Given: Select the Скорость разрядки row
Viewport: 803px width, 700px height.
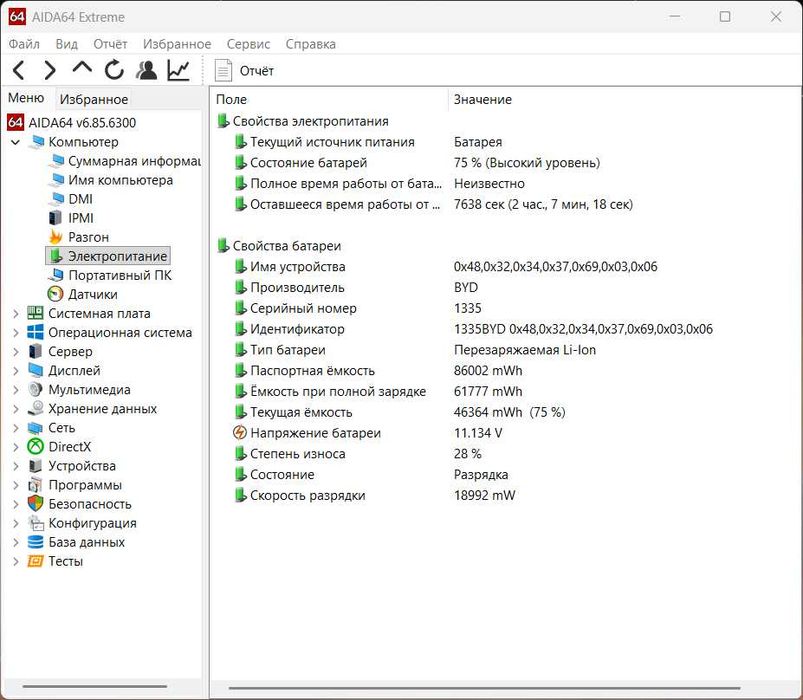Looking at the screenshot, I should [x=374, y=496].
